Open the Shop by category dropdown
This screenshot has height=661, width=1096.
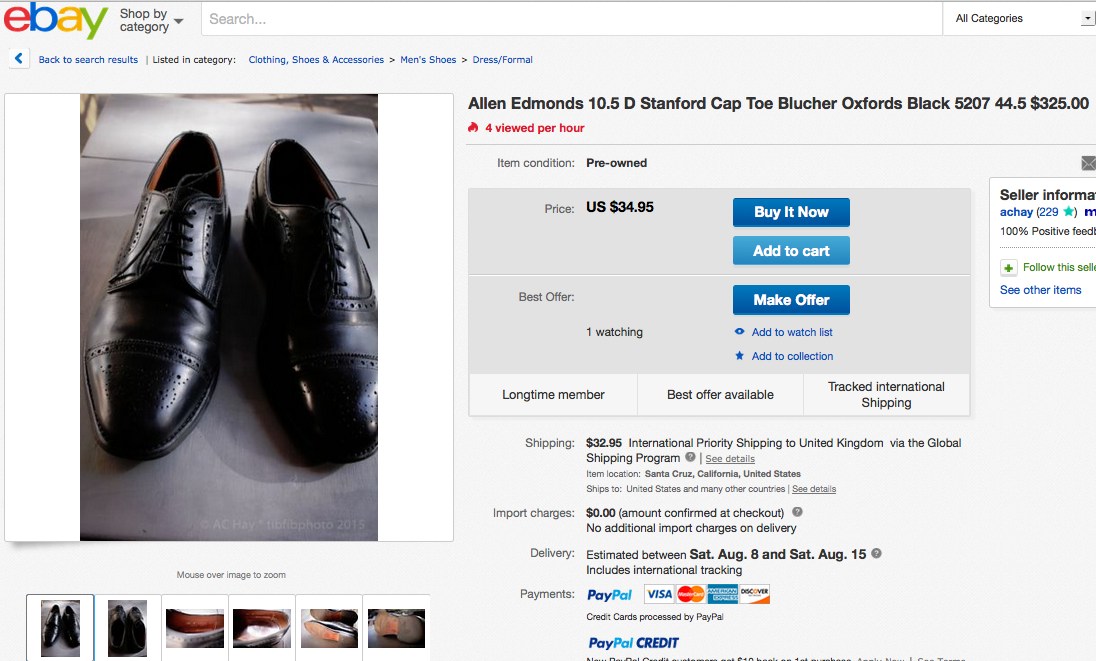[145, 17]
